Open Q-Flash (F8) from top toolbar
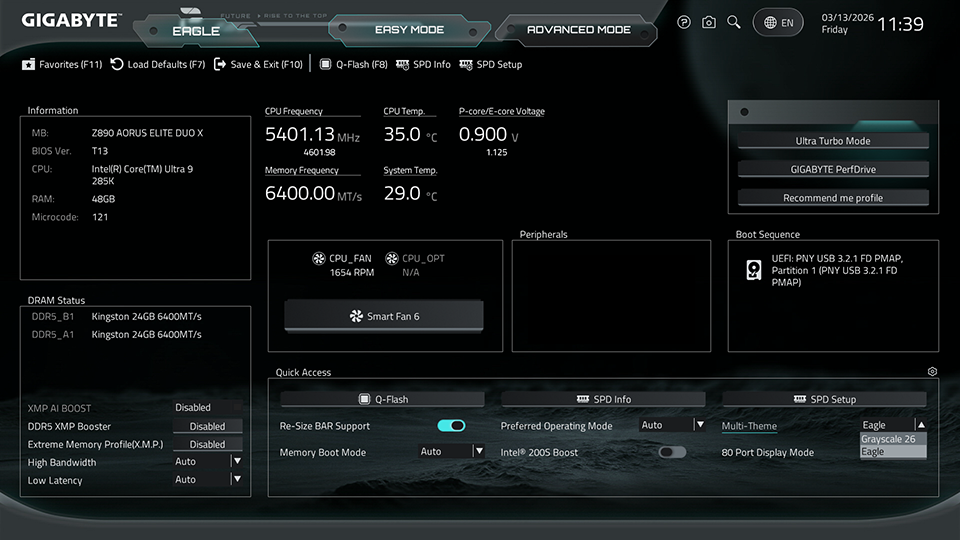This screenshot has height=540, width=960. click(x=354, y=64)
